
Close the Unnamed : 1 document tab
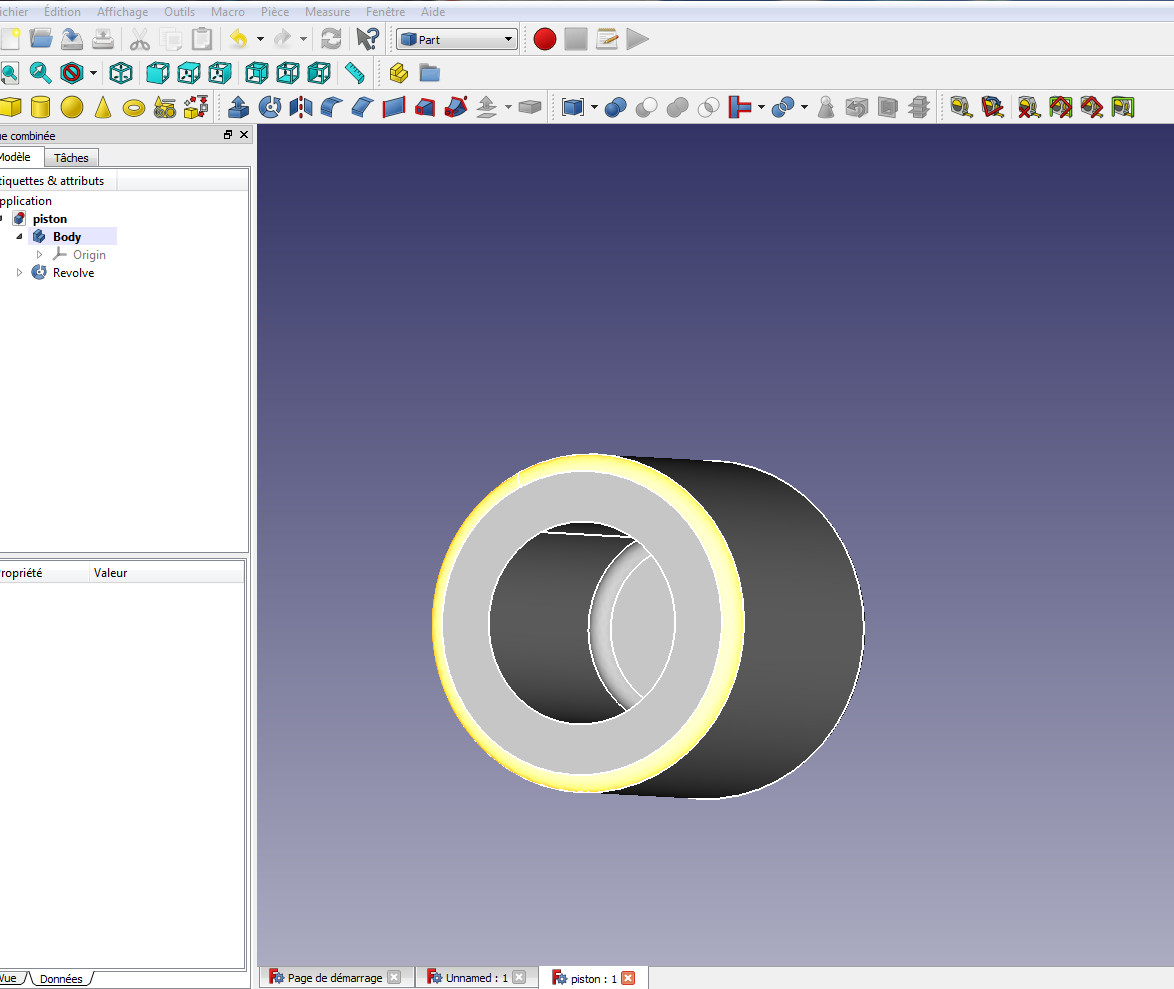click(519, 977)
